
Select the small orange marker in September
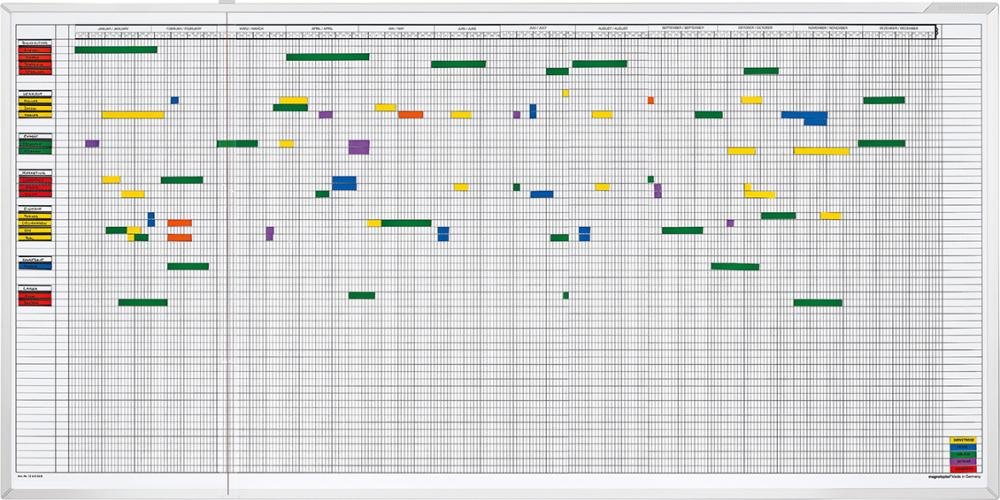point(650,100)
